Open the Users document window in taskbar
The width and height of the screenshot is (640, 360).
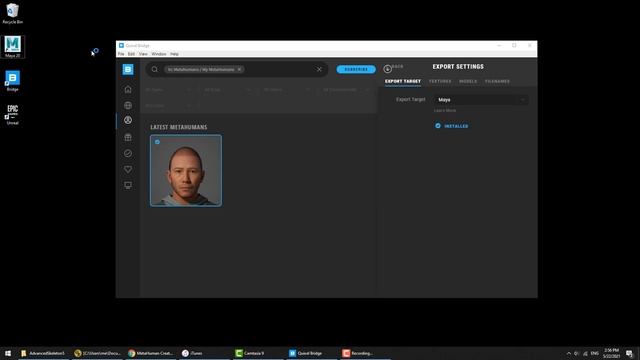tap(97, 353)
